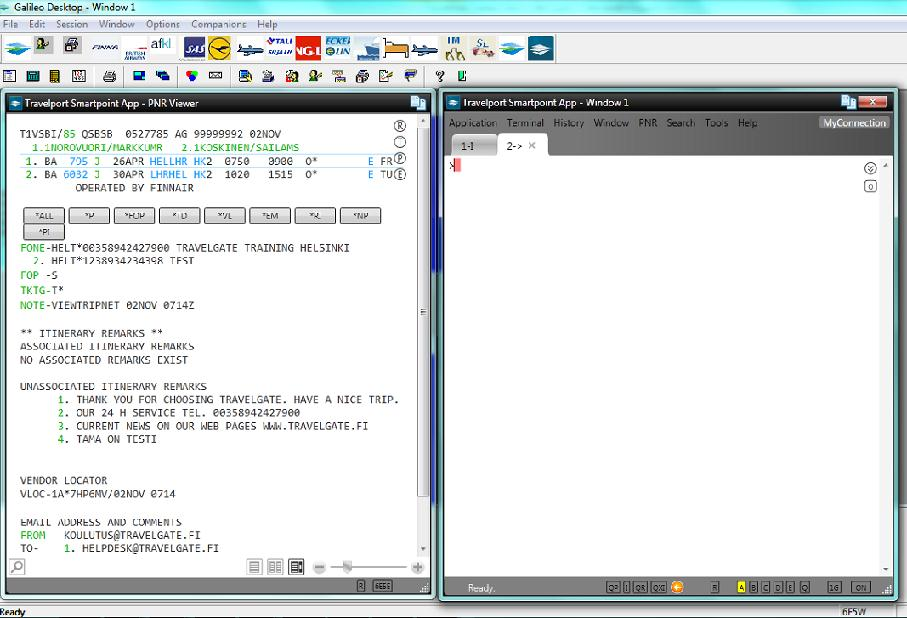Screen dimensions: 907x618
Task: Open the Galileo Desktop Edit menu
Action: (x=37, y=24)
